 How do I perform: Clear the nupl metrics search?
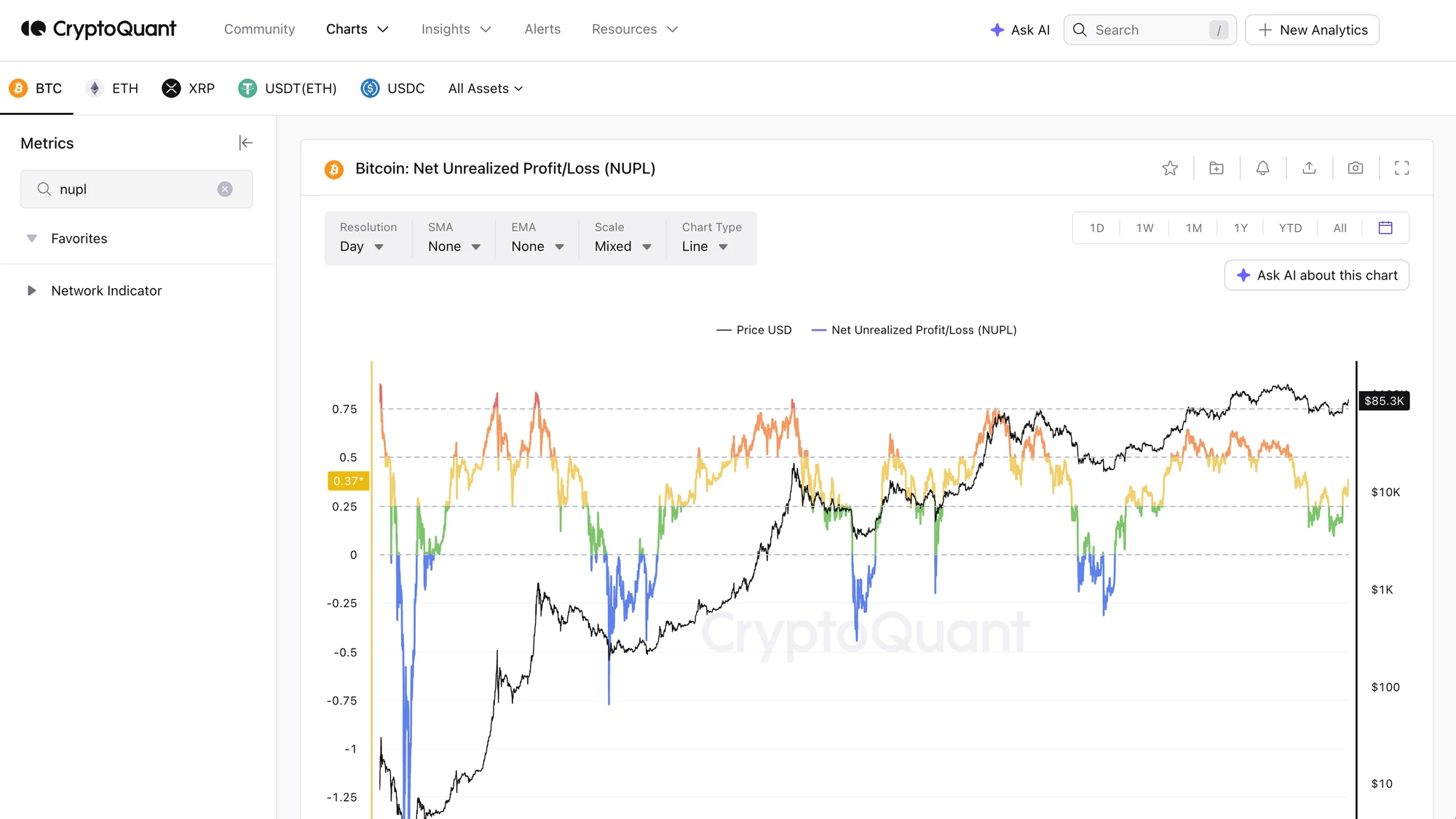[225, 189]
